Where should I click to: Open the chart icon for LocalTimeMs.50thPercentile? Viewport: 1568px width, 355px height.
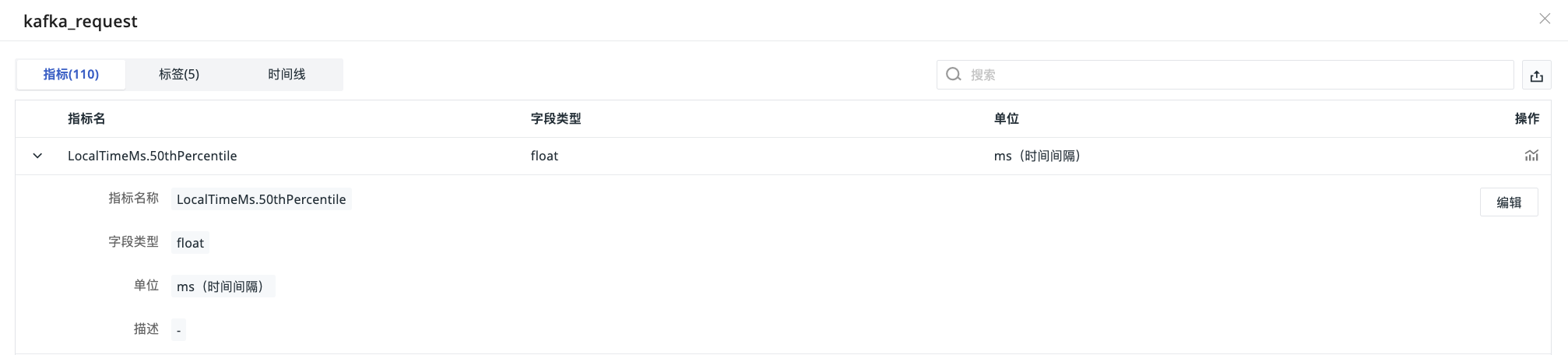coord(1531,156)
